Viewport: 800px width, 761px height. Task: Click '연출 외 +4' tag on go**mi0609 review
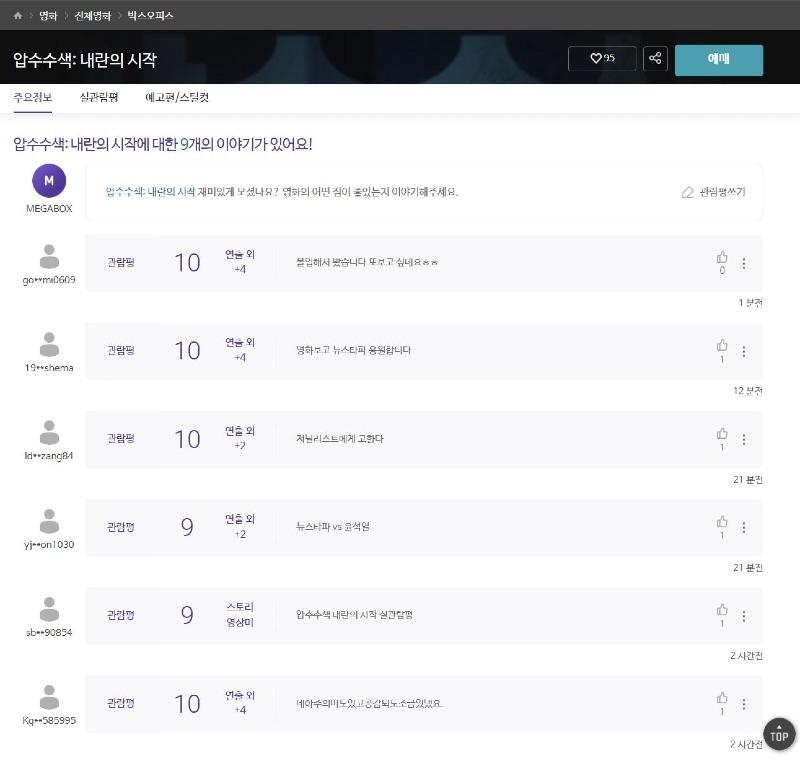point(240,262)
